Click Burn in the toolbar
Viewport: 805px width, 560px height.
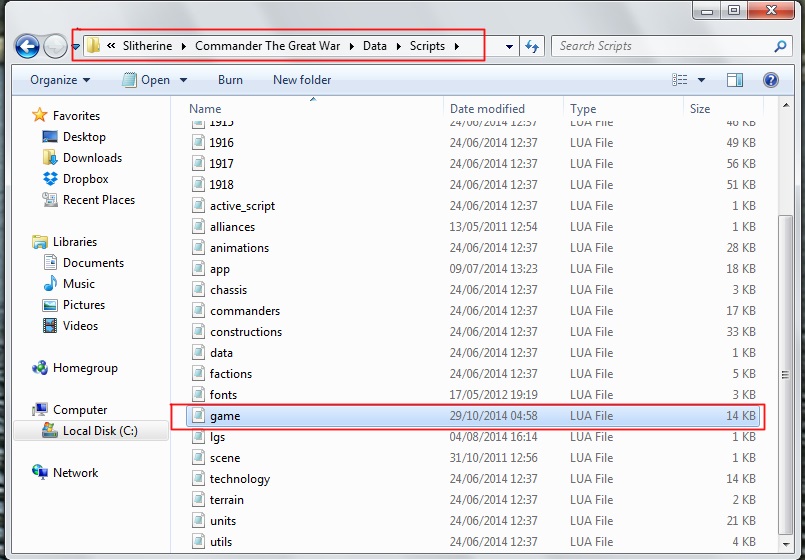pos(230,80)
